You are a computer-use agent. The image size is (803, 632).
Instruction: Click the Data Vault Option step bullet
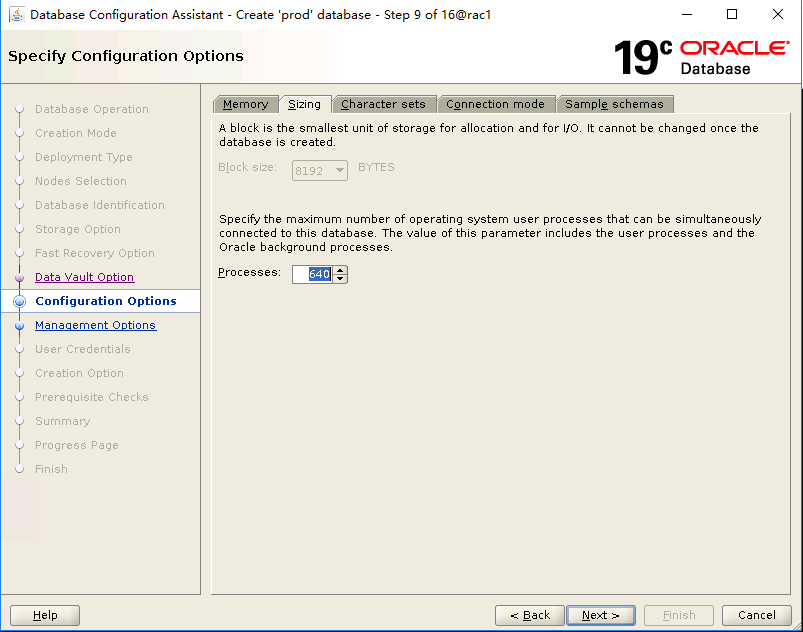click(x=19, y=277)
